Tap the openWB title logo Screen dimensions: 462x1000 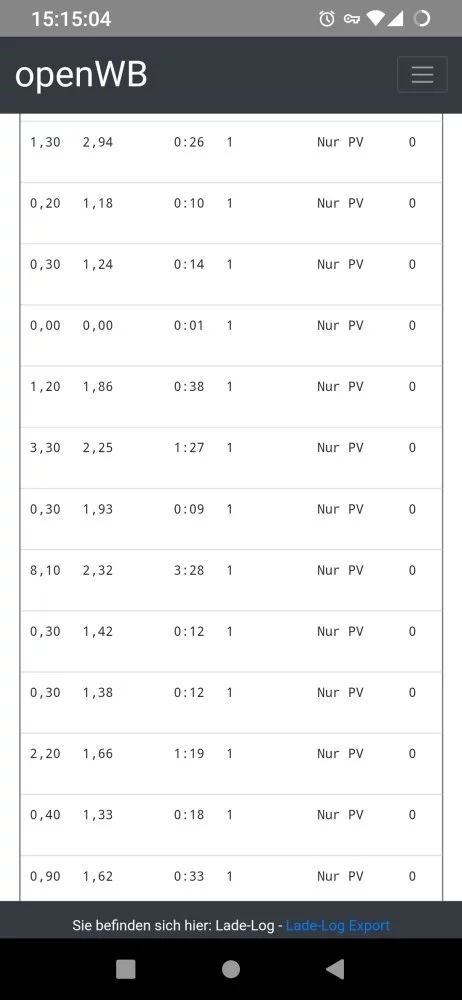tap(81, 75)
